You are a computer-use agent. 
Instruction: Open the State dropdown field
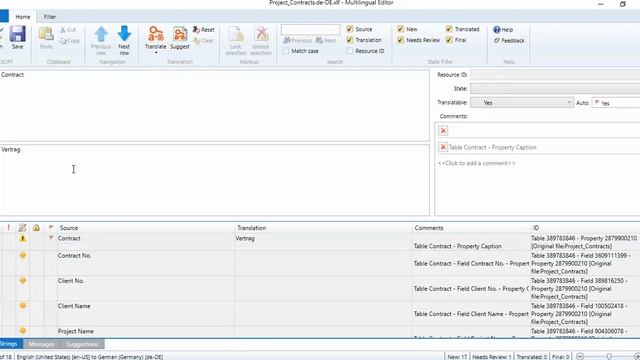tap(555, 89)
